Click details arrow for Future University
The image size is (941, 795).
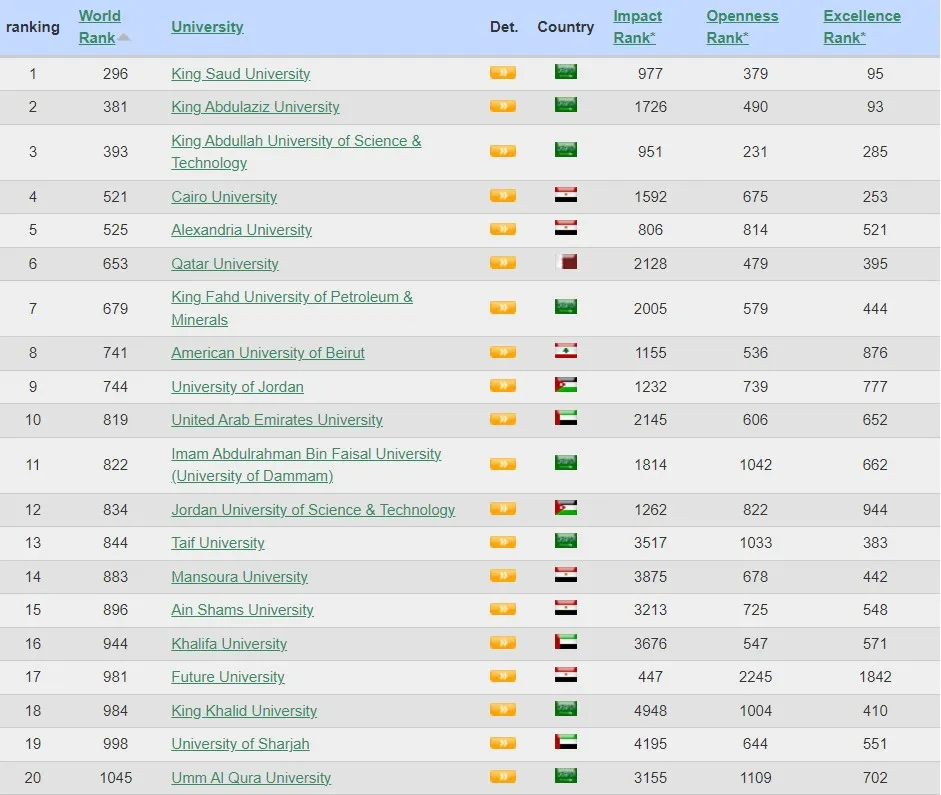[503, 676]
